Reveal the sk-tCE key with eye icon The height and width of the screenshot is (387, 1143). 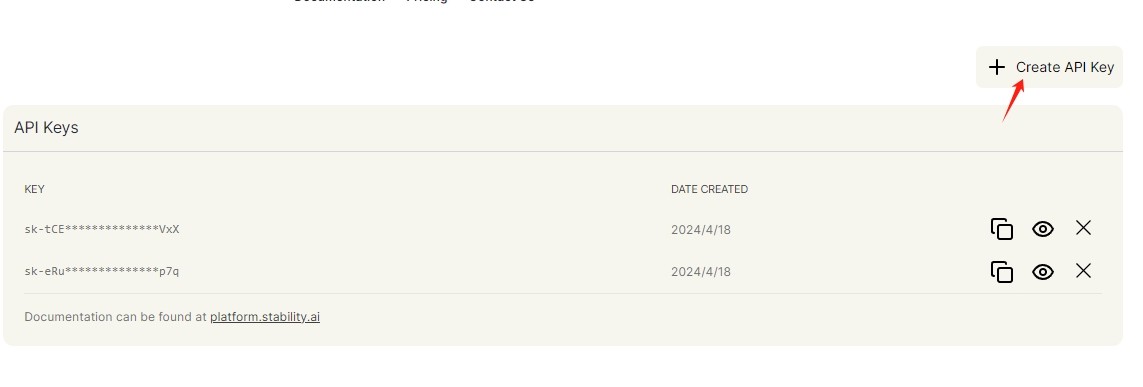pos(1043,229)
